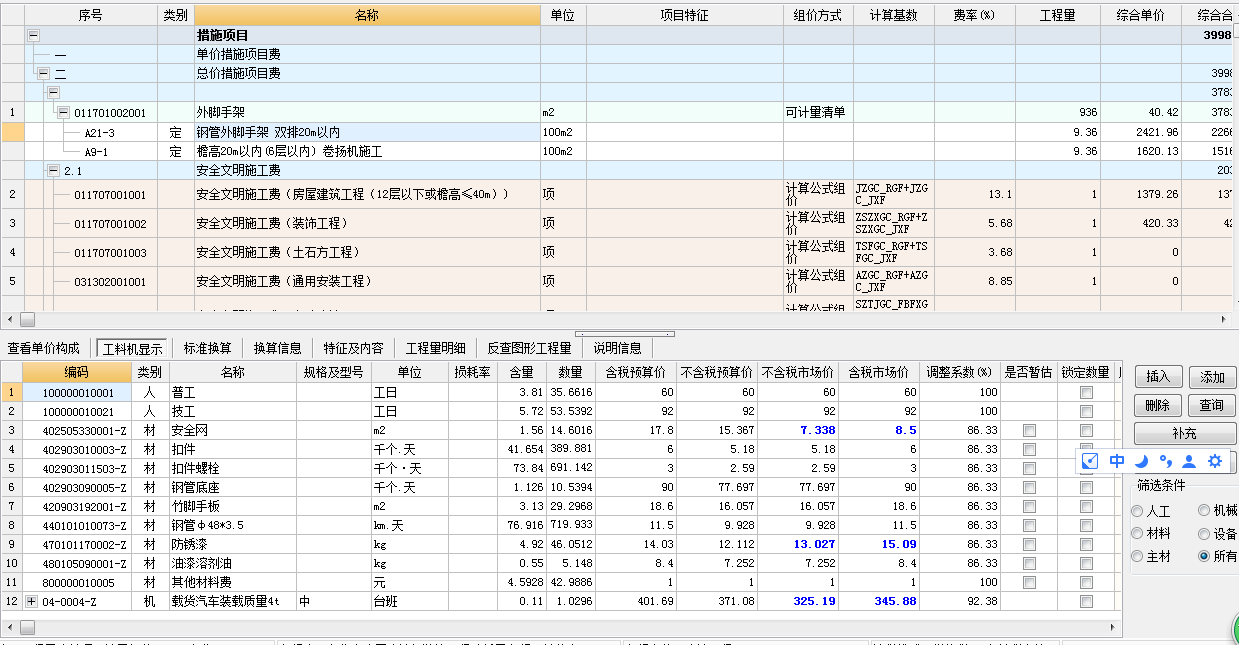1239x645 pixels.
Task: Click the IME toolbar logo icon
Action: (1092, 461)
